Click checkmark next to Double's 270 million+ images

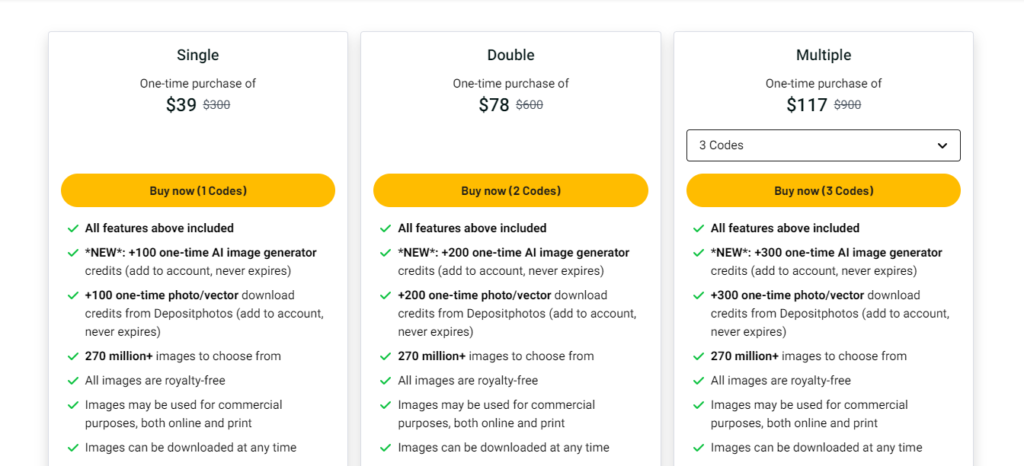(386, 356)
